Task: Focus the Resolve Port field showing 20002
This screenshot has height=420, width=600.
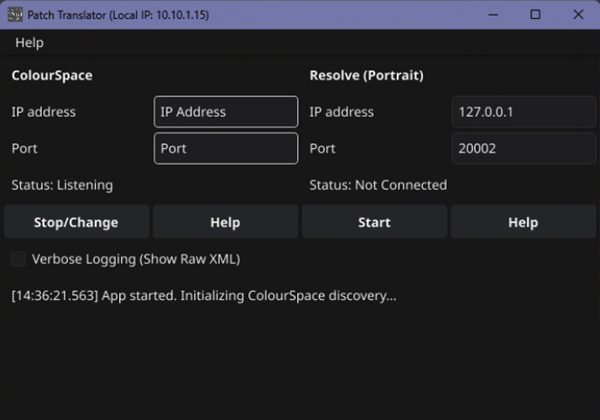Action: pyautogui.click(x=523, y=148)
